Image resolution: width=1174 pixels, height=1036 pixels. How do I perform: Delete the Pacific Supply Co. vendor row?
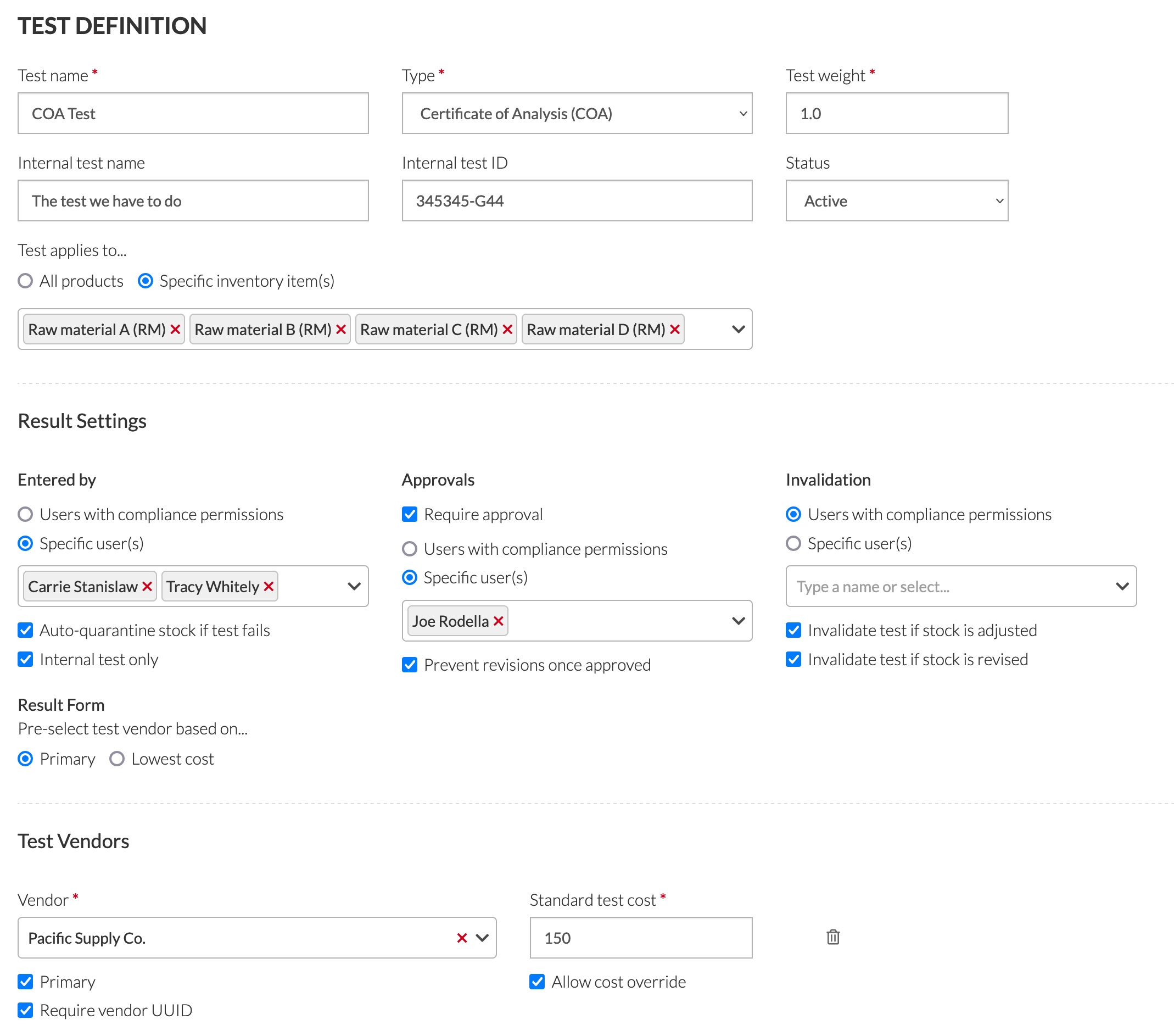833,937
